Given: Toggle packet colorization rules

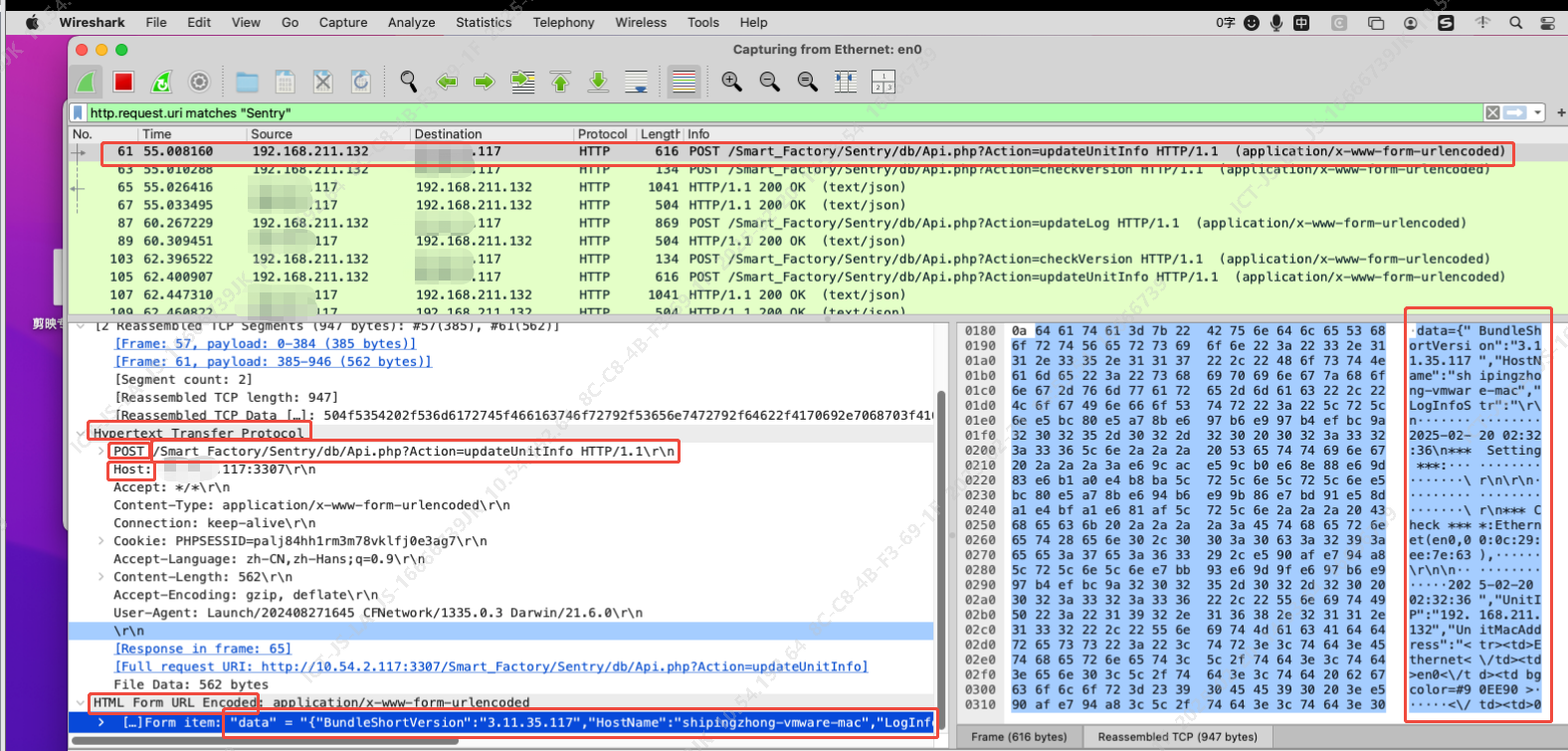Looking at the screenshot, I should pos(684,82).
